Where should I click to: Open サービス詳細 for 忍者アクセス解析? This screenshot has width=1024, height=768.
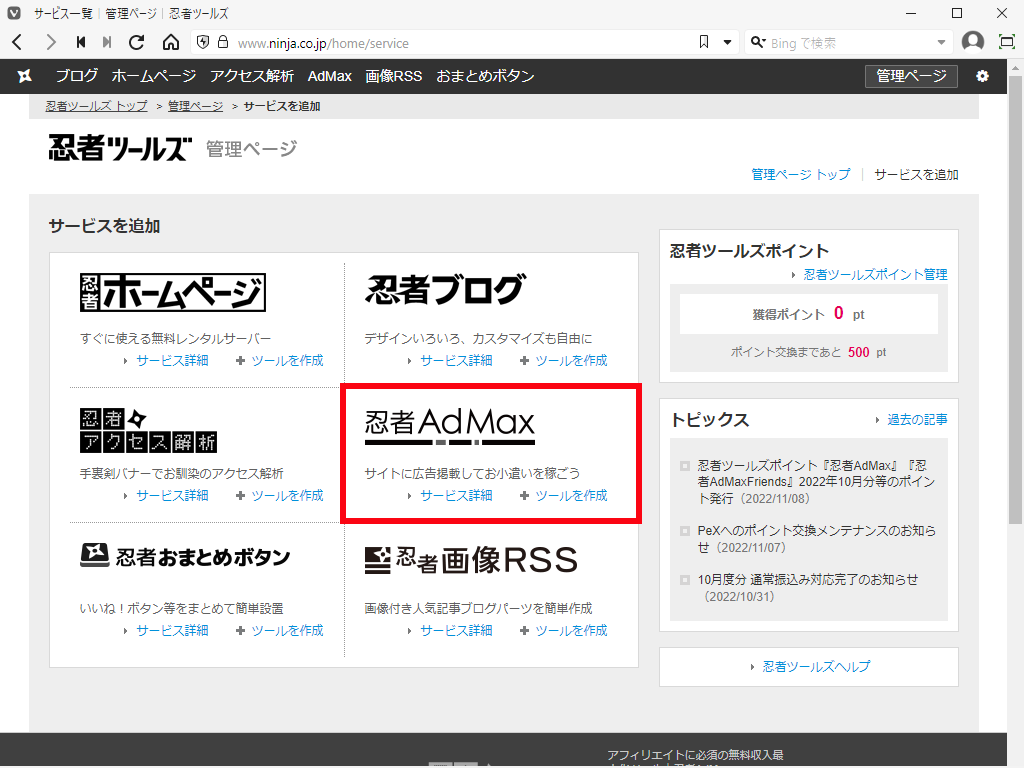pos(172,496)
